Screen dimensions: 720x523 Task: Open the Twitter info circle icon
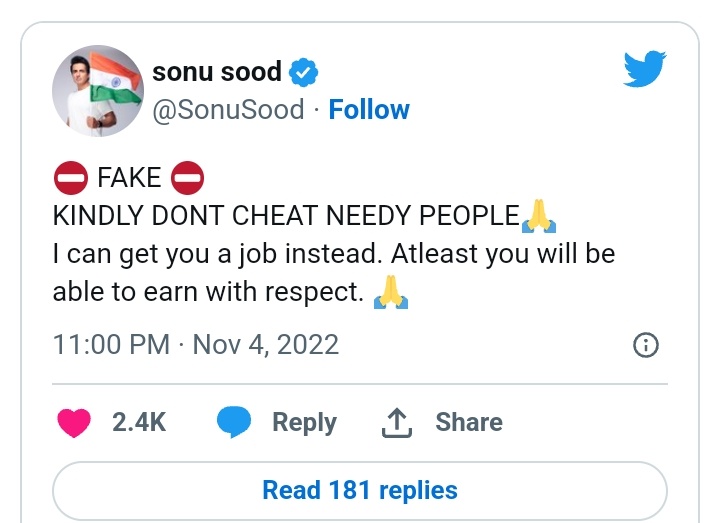coord(647,346)
